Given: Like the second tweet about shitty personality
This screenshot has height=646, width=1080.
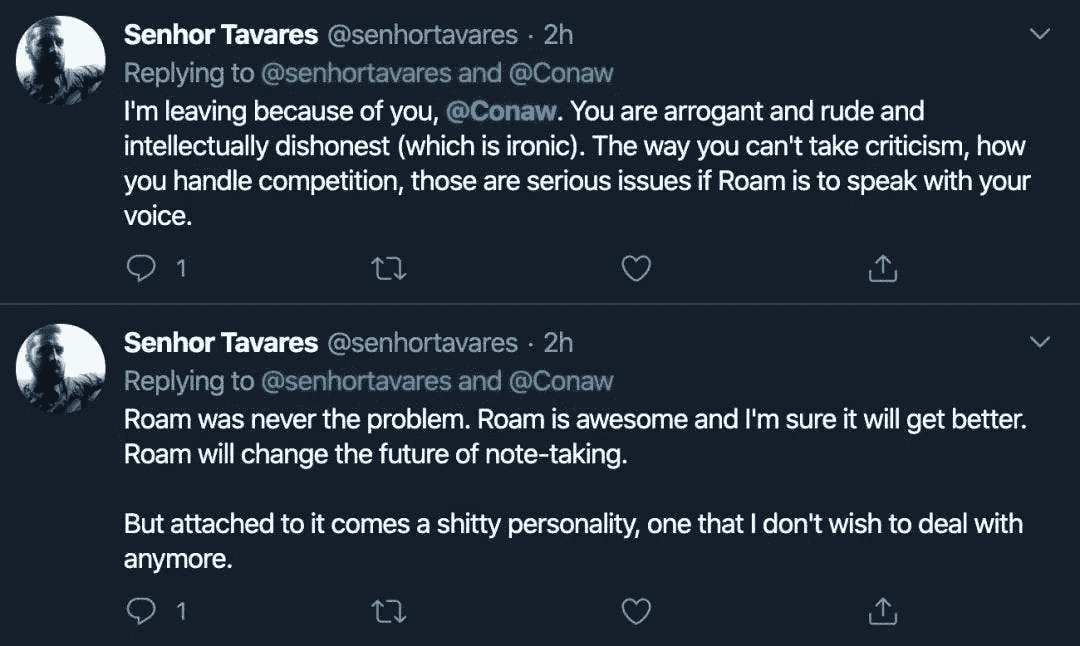Looking at the screenshot, I should coord(636,610).
